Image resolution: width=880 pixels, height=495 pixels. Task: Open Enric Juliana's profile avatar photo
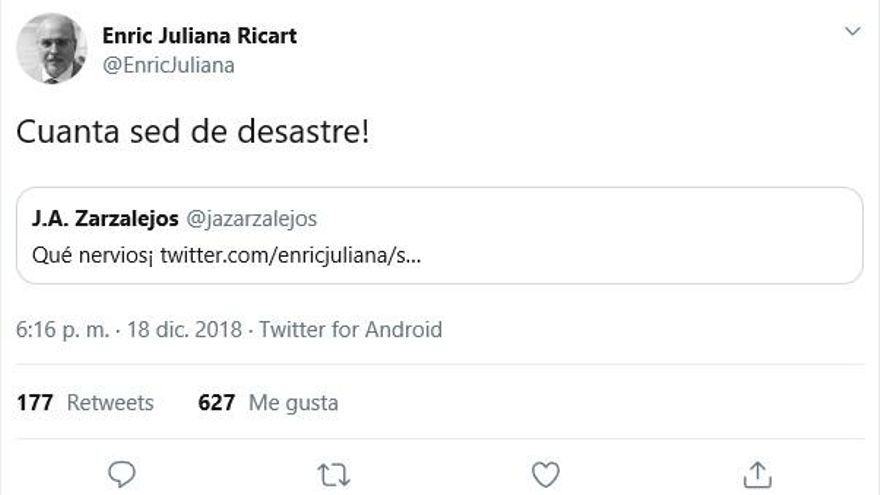coord(51,48)
